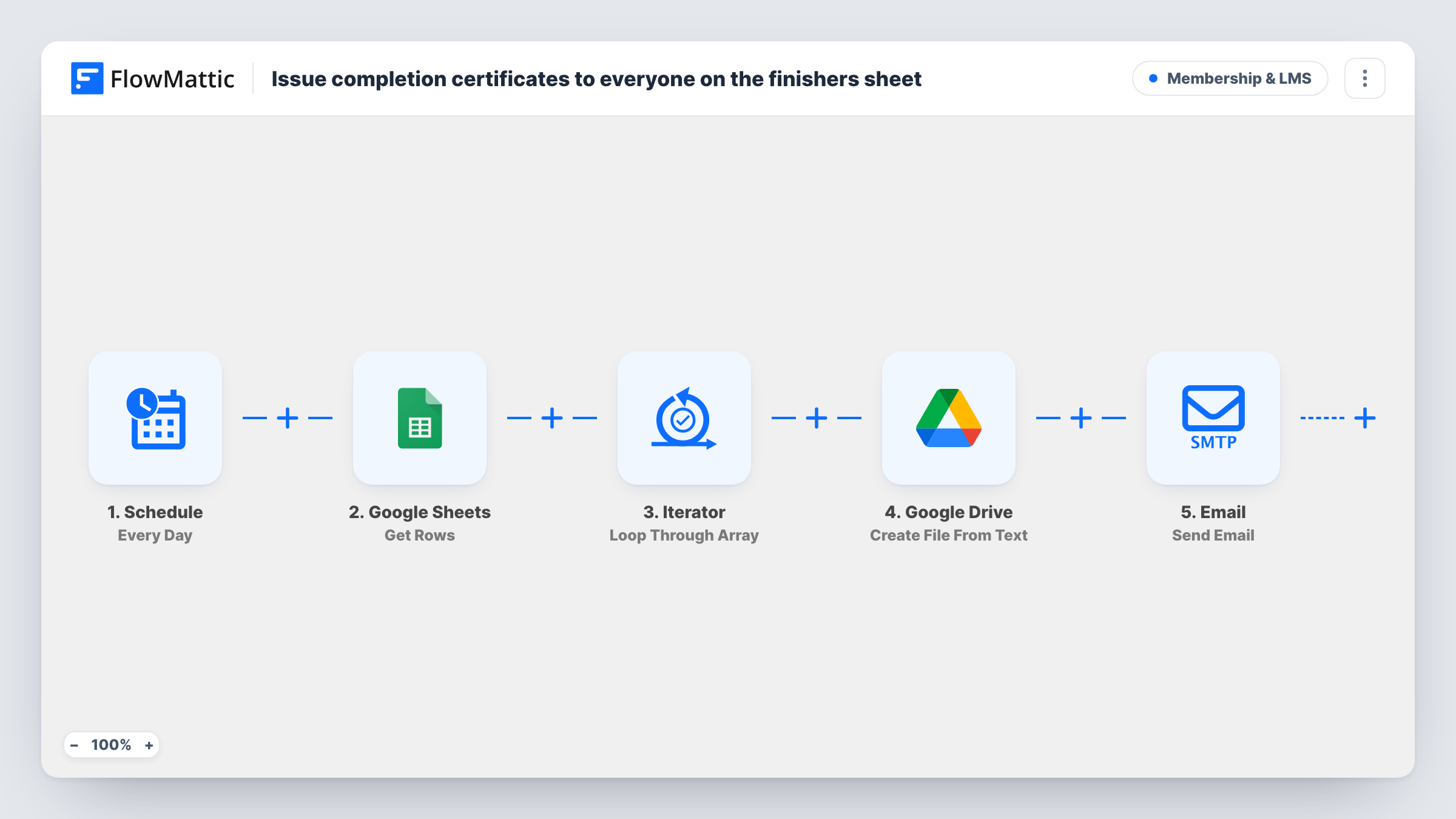Open the SMTP Email step icon
The image size is (1456, 819).
pos(1213,418)
